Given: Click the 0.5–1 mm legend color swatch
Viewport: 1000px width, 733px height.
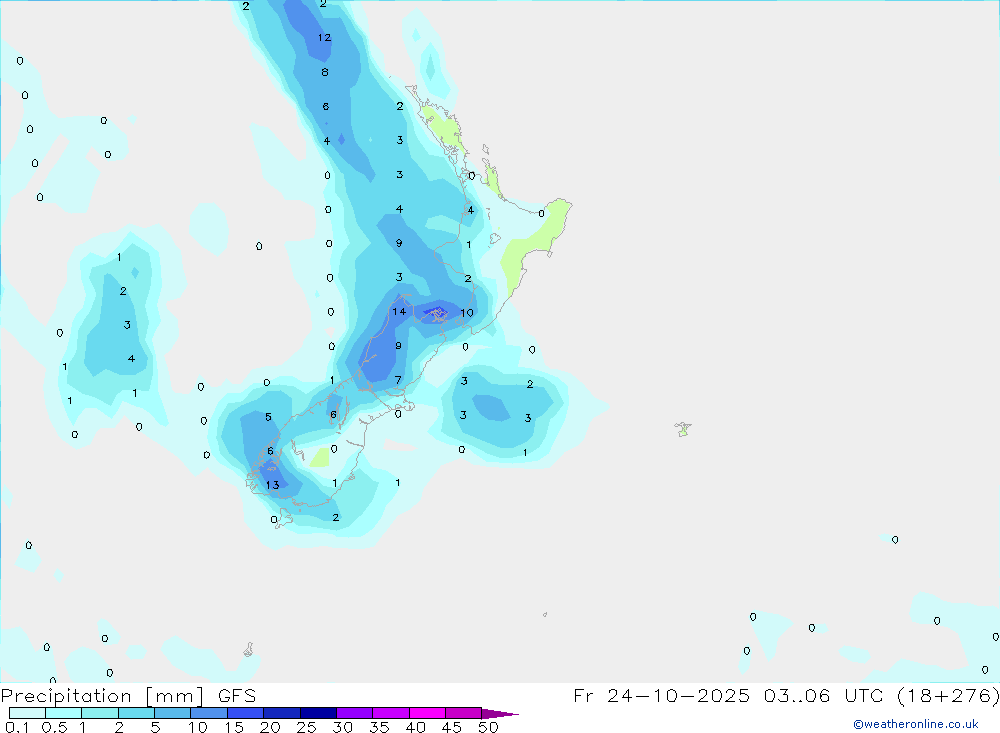Looking at the screenshot, I should 64,713.
